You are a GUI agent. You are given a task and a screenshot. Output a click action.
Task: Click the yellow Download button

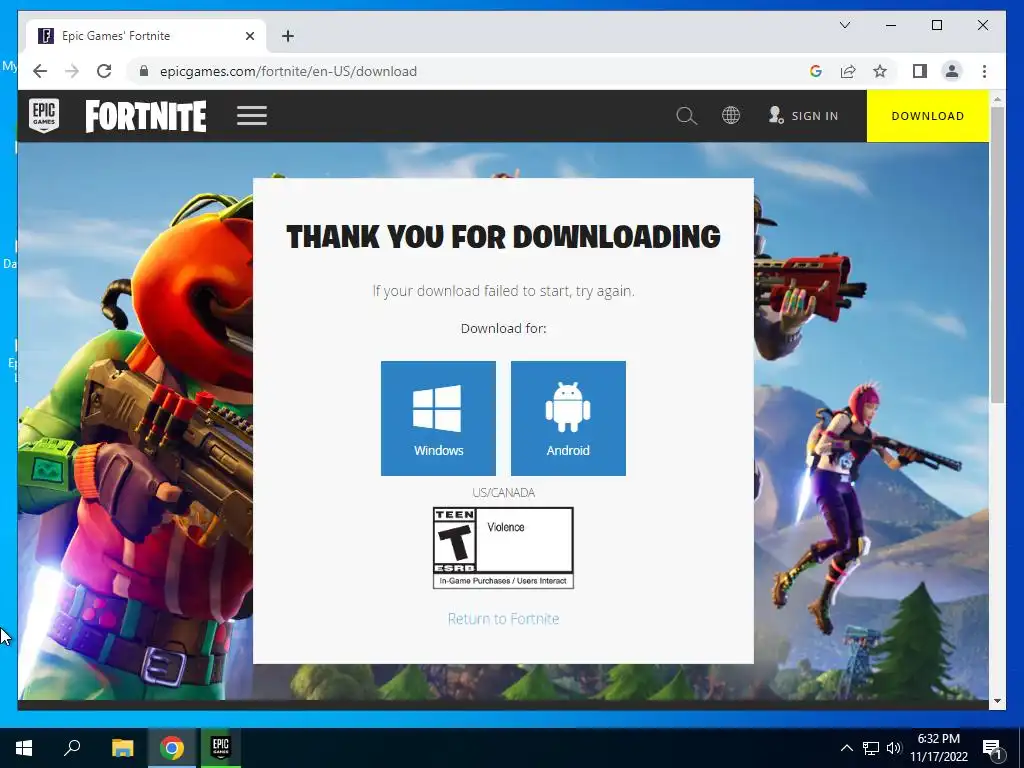click(x=927, y=116)
